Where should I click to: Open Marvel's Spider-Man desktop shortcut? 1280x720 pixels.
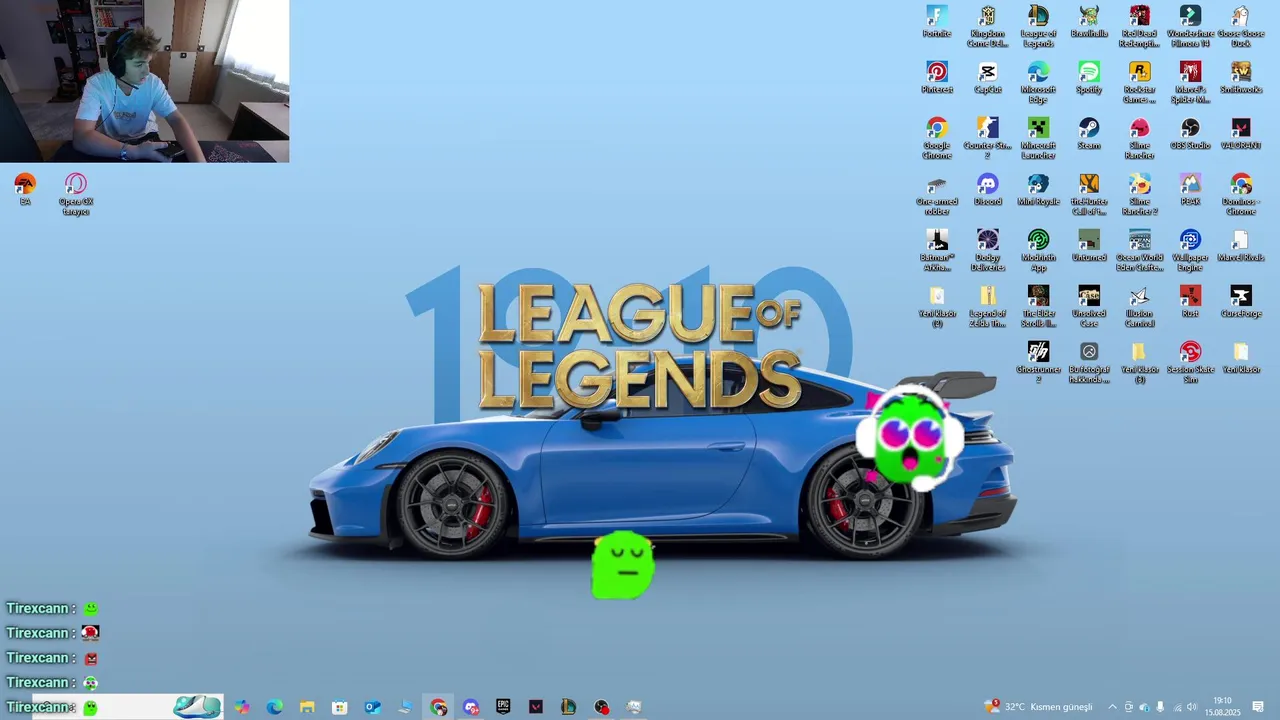(1190, 83)
